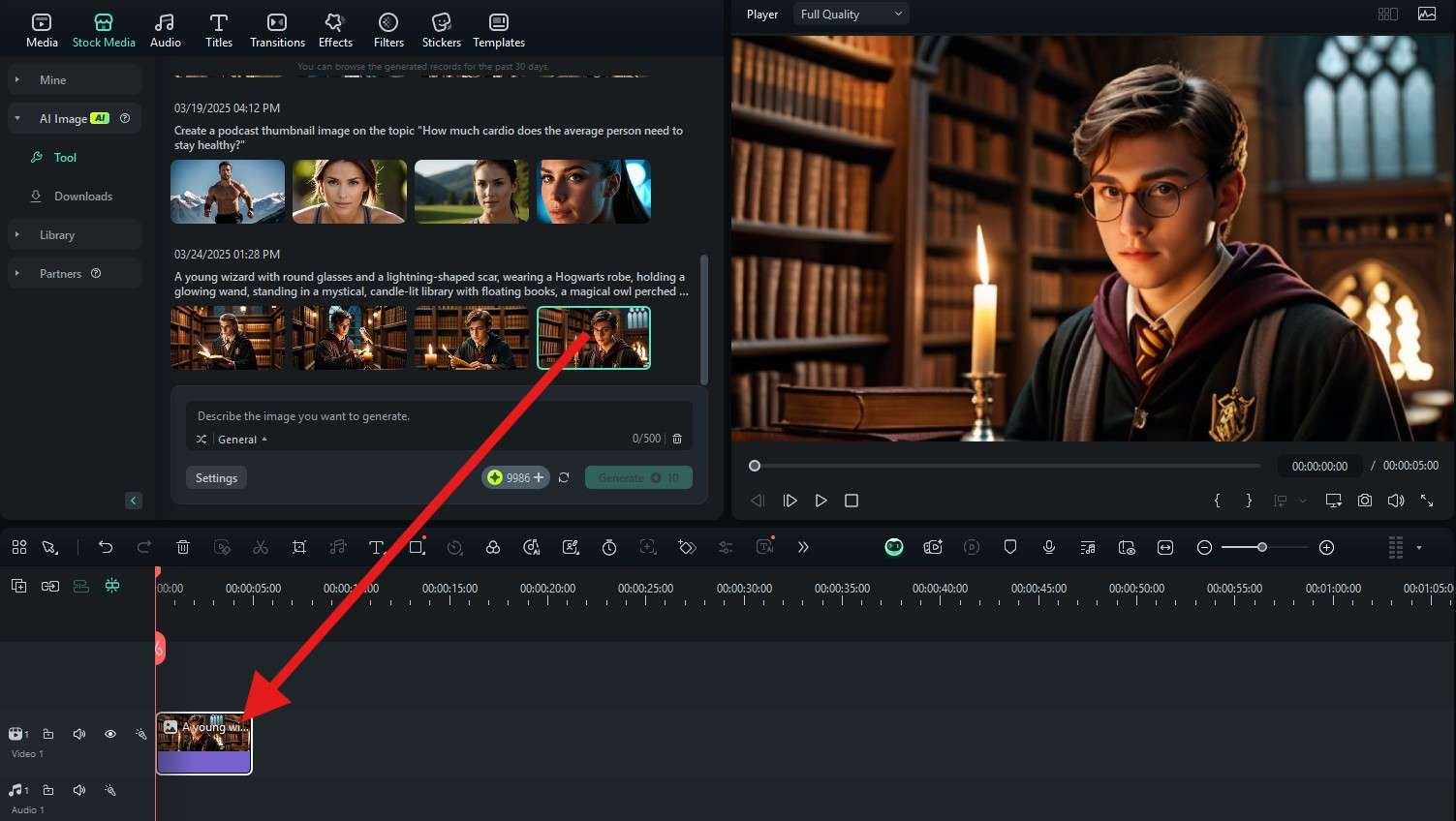Add text with the Text tool
Viewport: 1456px width, 821px height.
377,548
